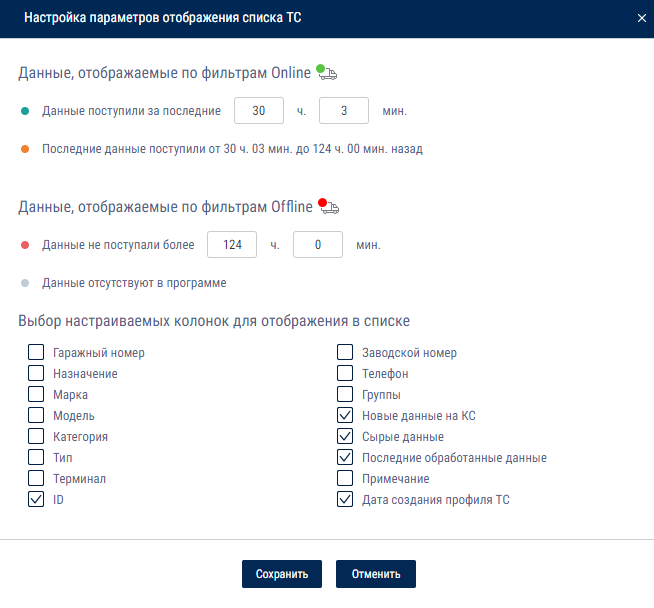
Task: Click the orange status dot indicator
Action: [25, 149]
